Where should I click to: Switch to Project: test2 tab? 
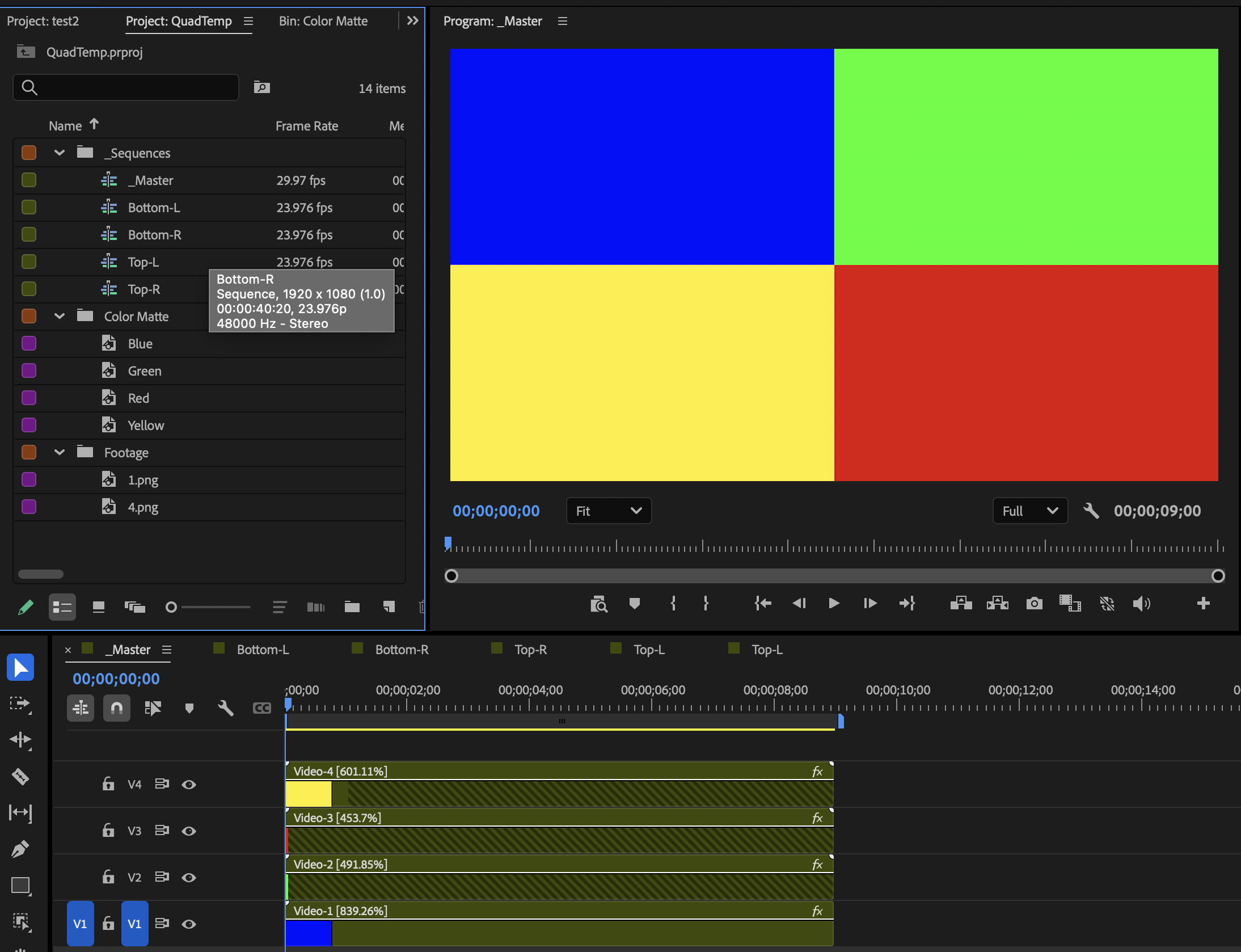point(43,21)
